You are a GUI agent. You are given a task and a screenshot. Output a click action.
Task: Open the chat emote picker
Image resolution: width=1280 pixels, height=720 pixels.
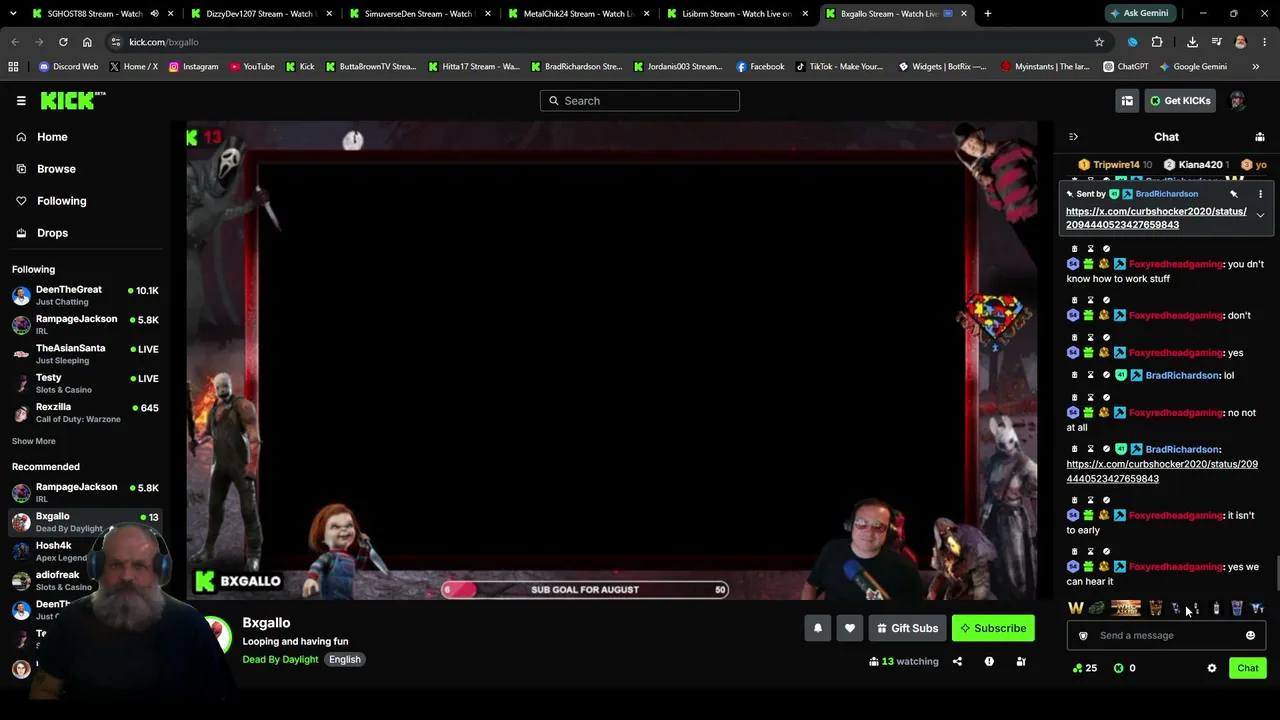[x=1250, y=635]
